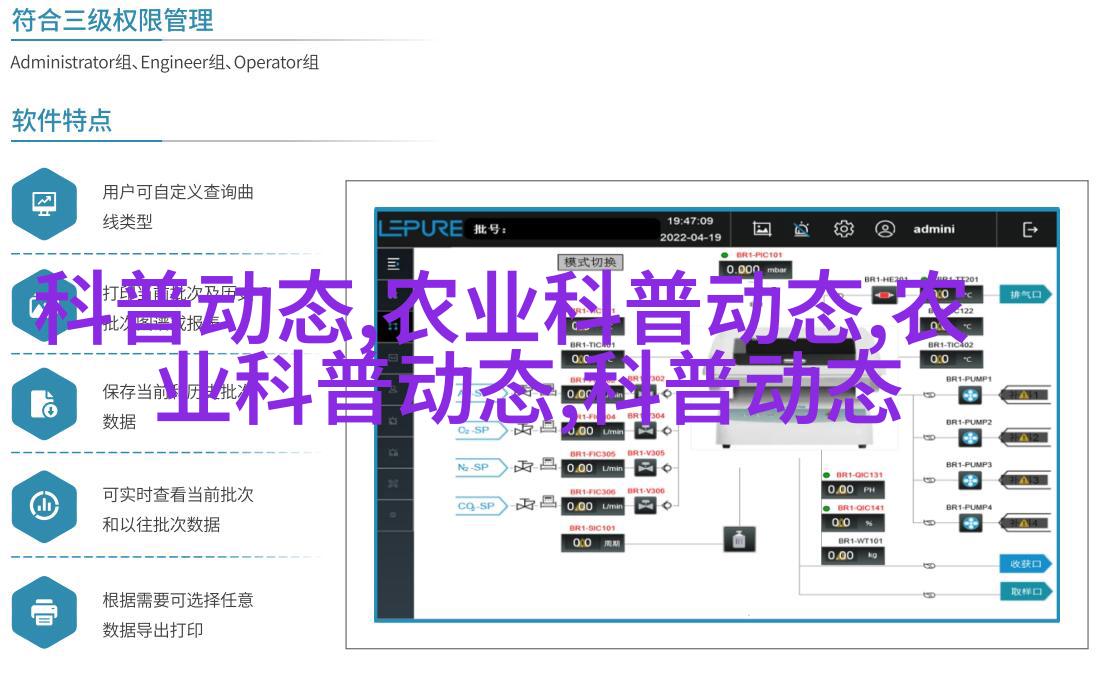
Task: Click the BR1-V306 valve icon
Action: (x=645, y=505)
